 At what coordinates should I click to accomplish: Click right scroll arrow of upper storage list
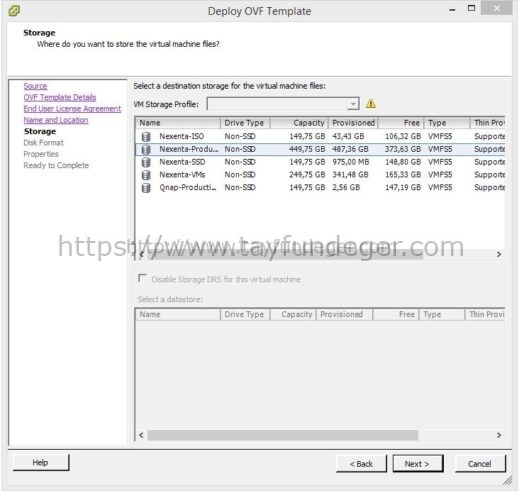pos(499,254)
